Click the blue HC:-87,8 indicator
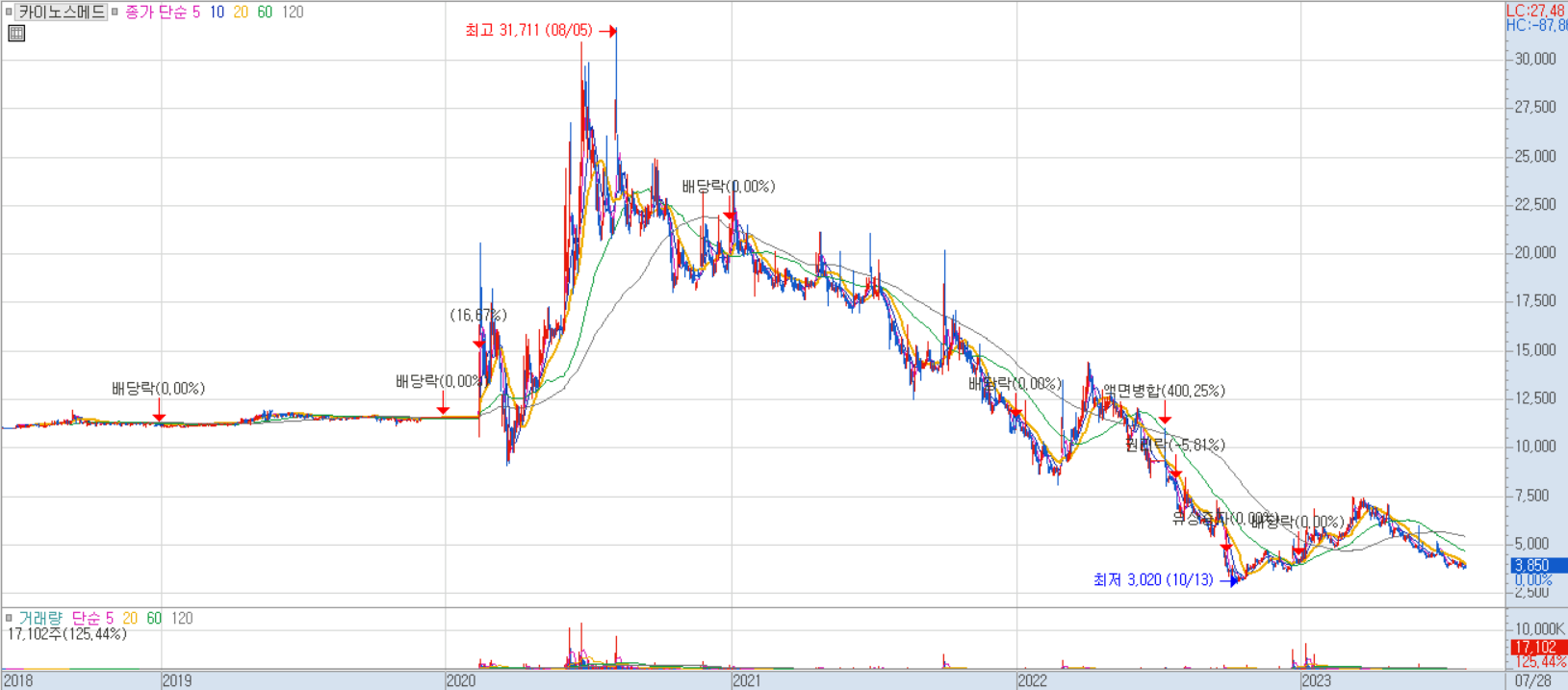 pyautogui.click(x=1536, y=25)
